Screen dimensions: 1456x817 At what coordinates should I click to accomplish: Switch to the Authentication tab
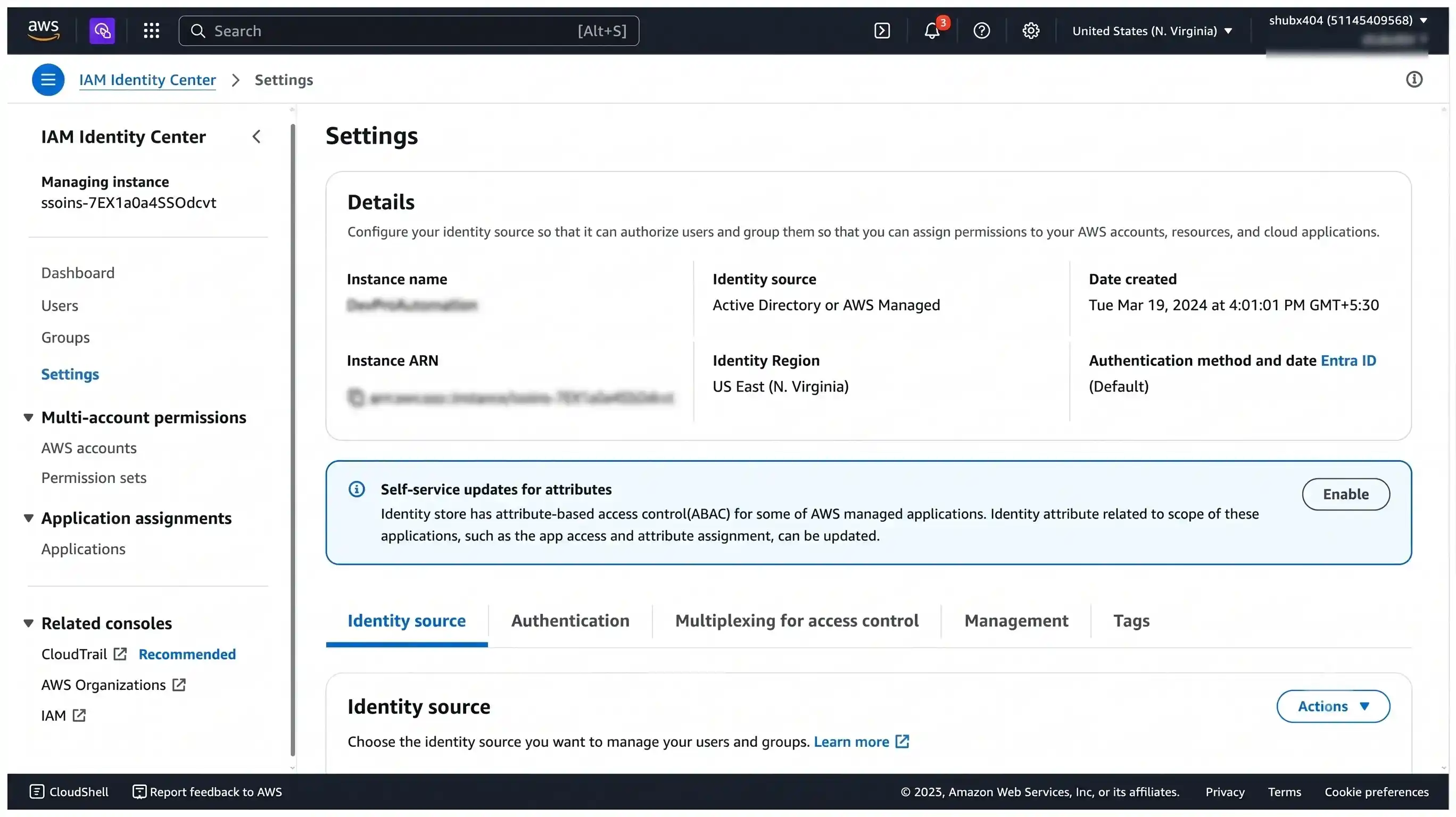tap(570, 620)
